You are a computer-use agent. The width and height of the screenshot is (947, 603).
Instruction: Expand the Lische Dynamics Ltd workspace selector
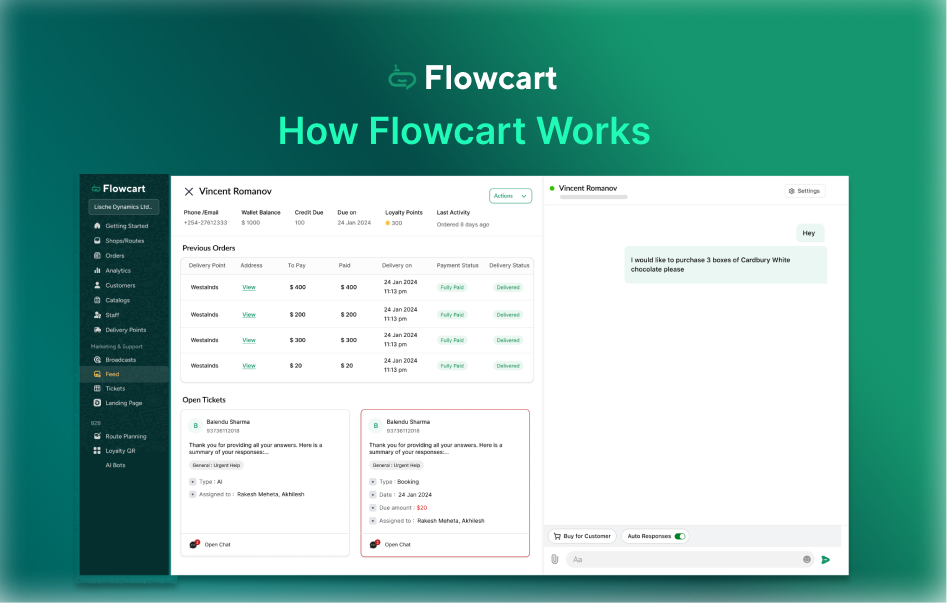tap(123, 206)
